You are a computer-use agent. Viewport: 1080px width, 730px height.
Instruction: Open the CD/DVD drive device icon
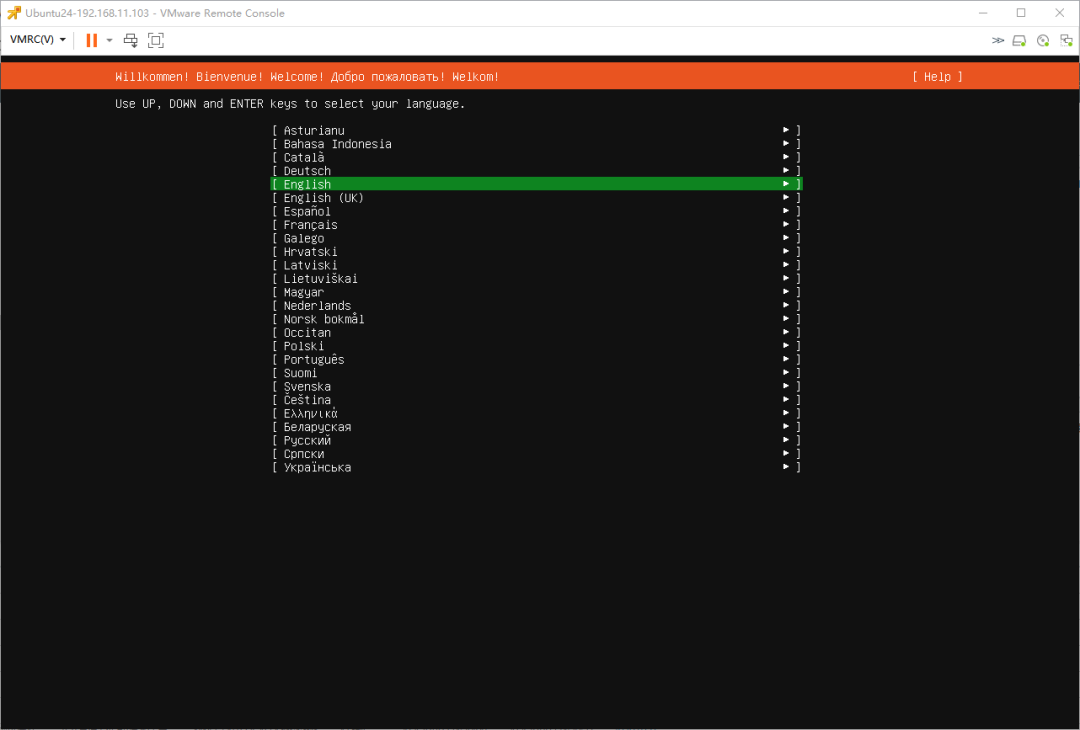coord(1043,41)
